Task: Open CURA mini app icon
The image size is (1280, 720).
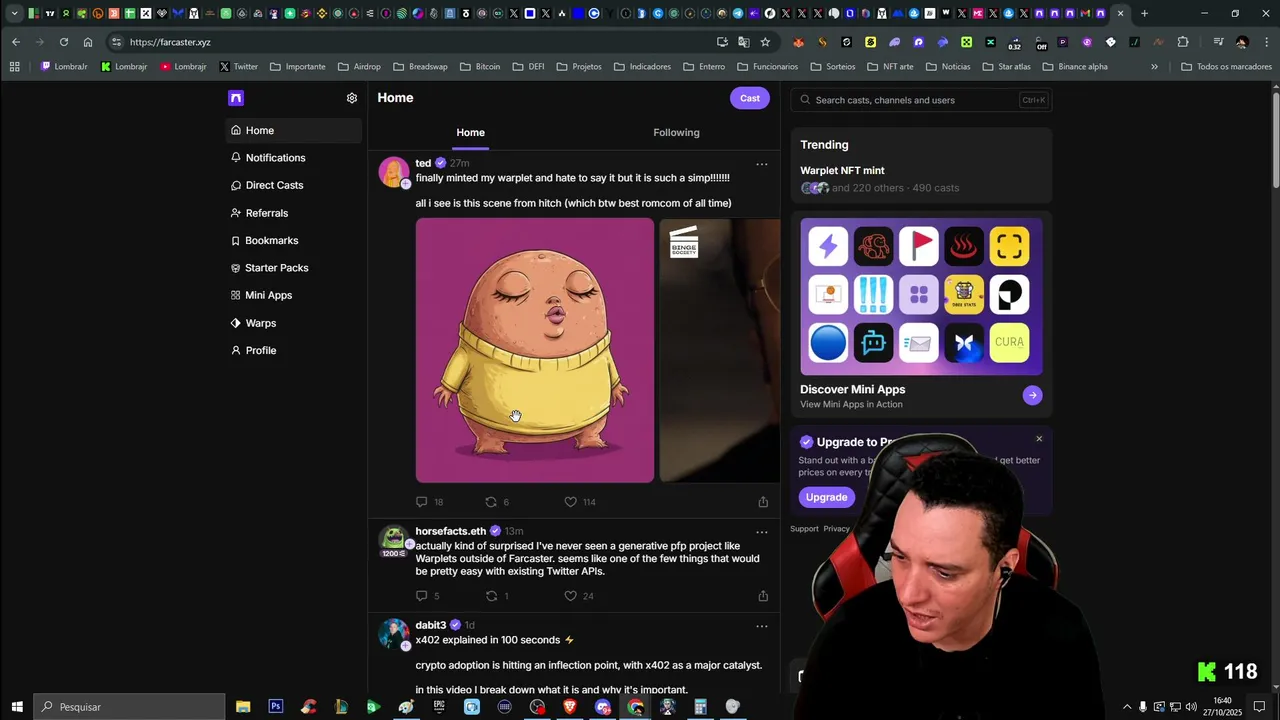Action: [x=1009, y=343]
